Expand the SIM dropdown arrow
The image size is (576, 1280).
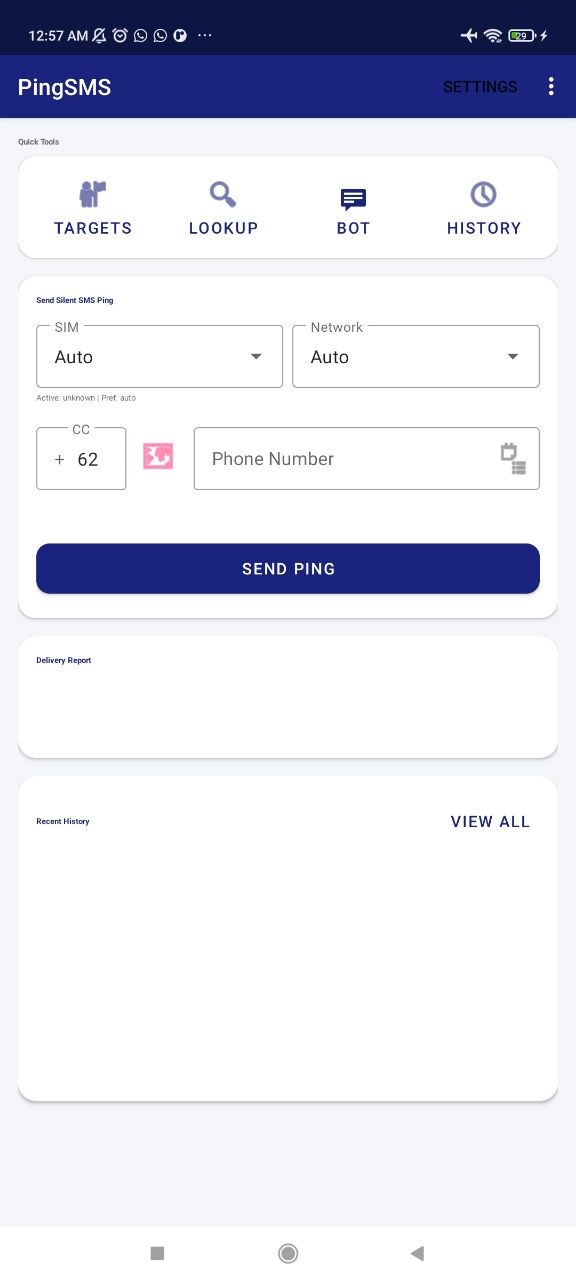(x=256, y=357)
